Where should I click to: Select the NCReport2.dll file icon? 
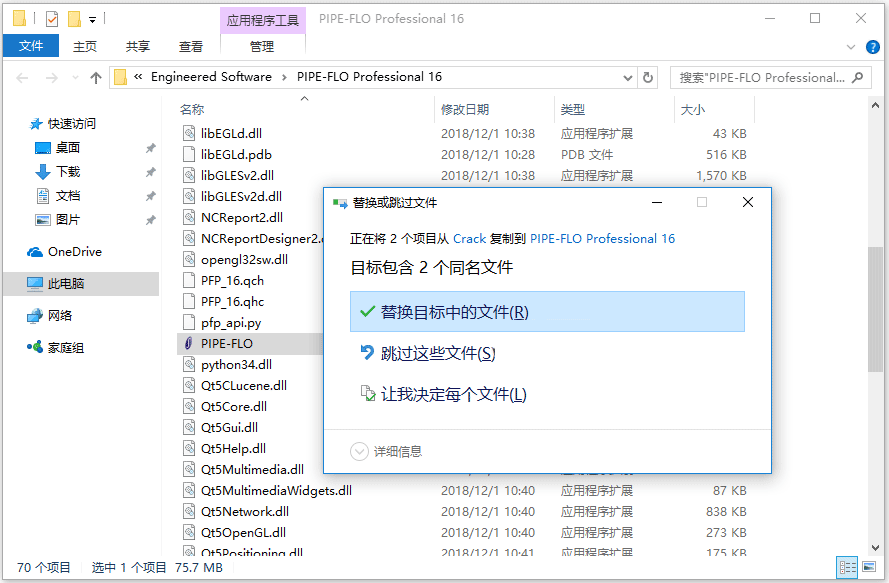pos(189,217)
